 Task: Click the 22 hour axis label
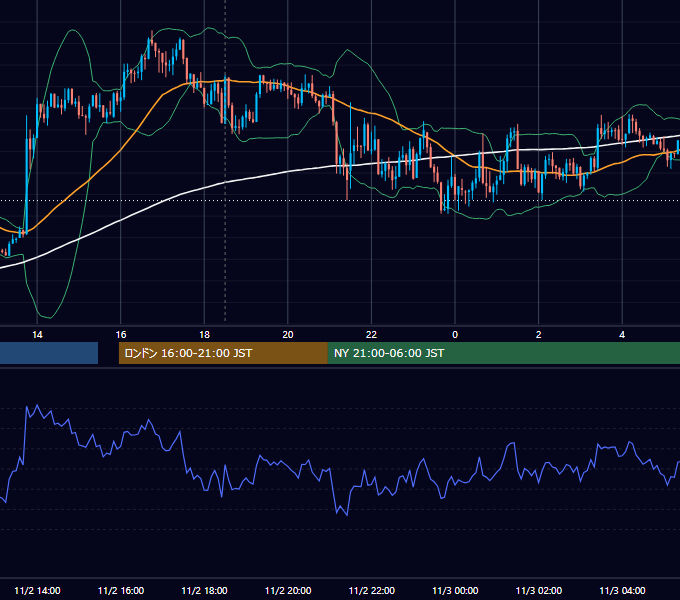[x=372, y=335]
